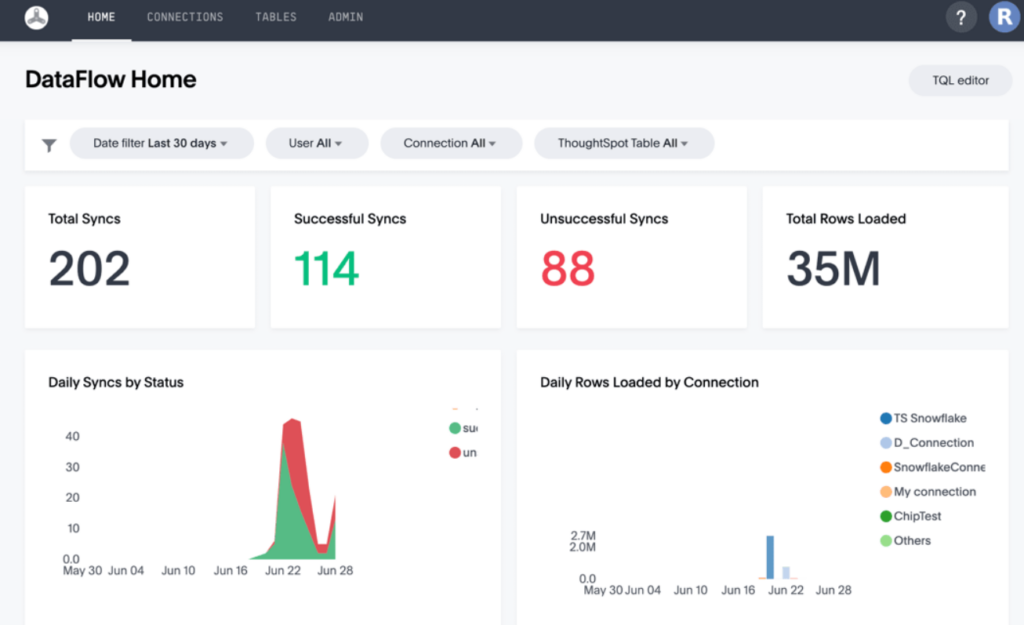Go to the TABLES tab
This screenshot has height=625, width=1024.
[x=276, y=17]
